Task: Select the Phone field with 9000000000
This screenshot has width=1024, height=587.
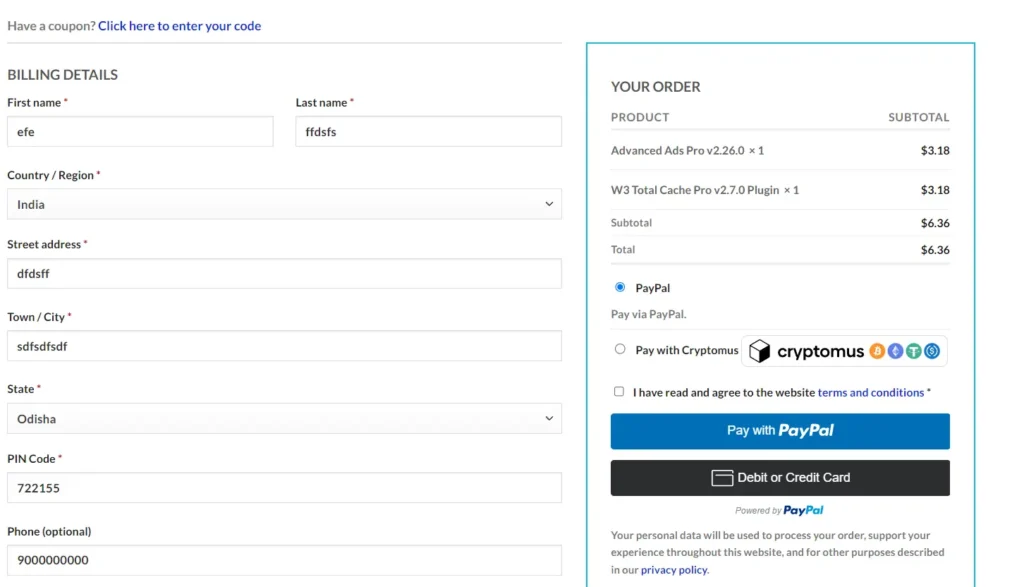Action: (x=284, y=560)
